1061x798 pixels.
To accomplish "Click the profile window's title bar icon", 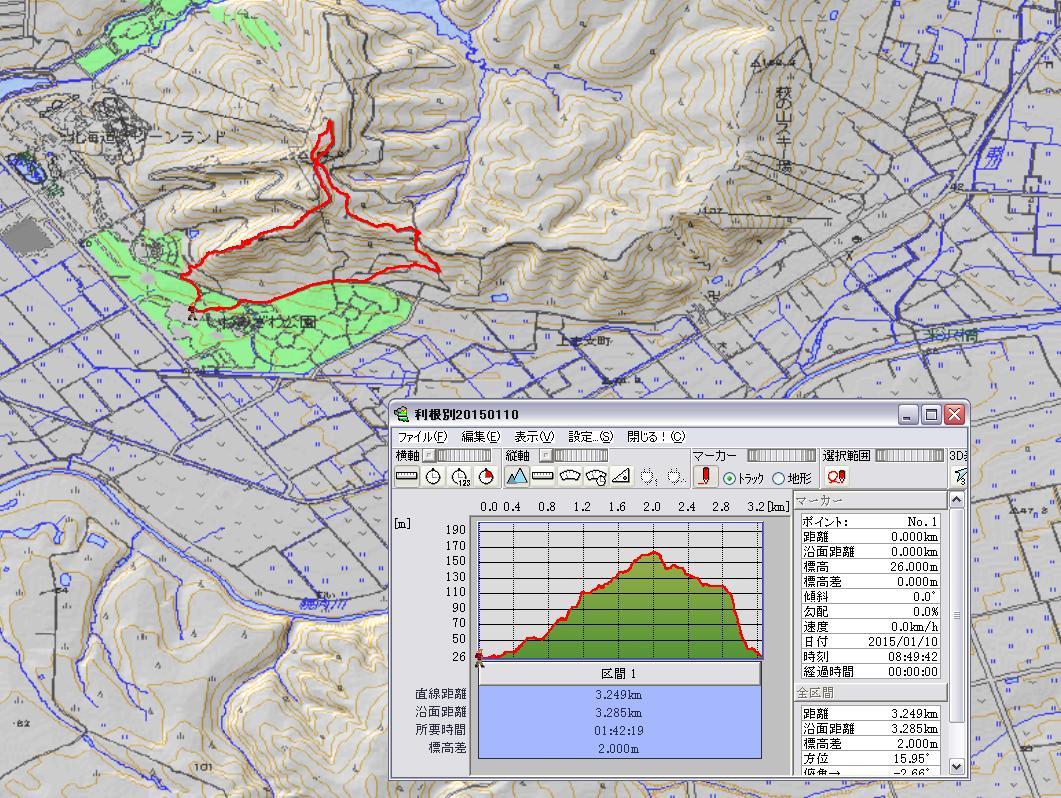I will (403, 414).
